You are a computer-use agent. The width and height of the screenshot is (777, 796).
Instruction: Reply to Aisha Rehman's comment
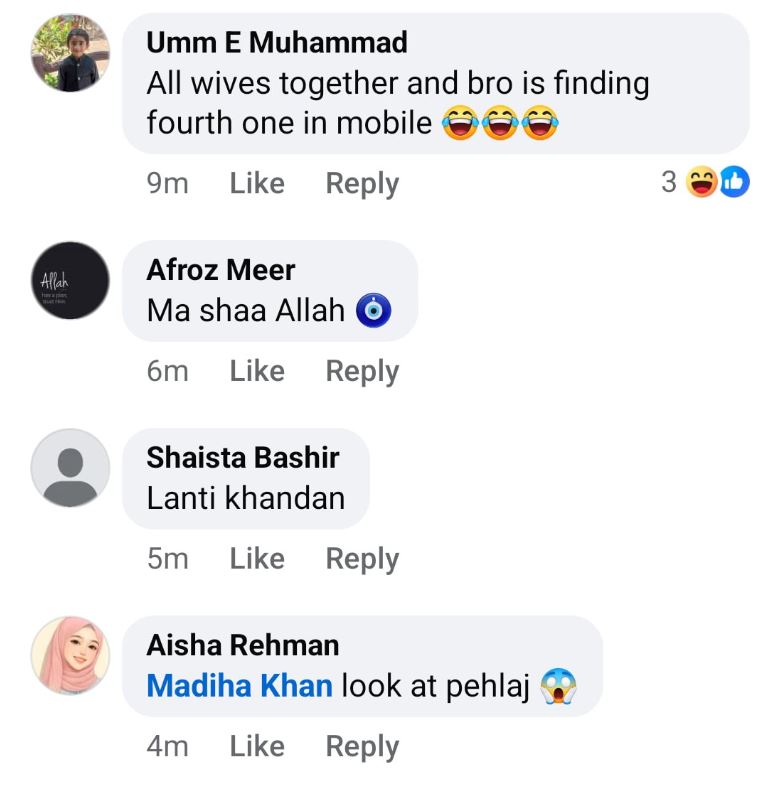coord(362,746)
